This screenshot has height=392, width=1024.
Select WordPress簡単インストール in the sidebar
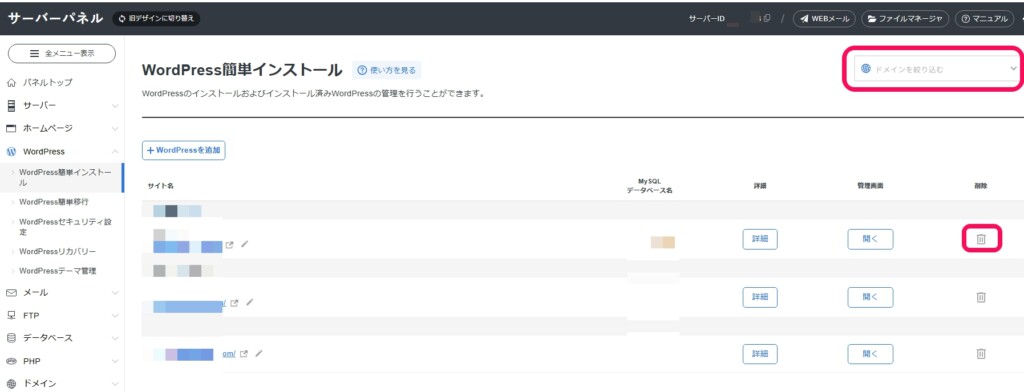coord(62,178)
